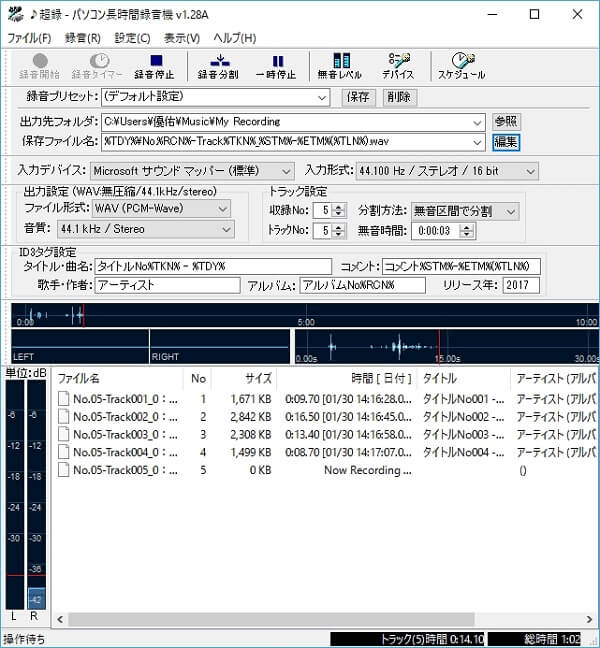Click the scroll right arrow of file list
Image resolution: width=600 pixels, height=648 pixels.
pyautogui.click(x=589, y=619)
